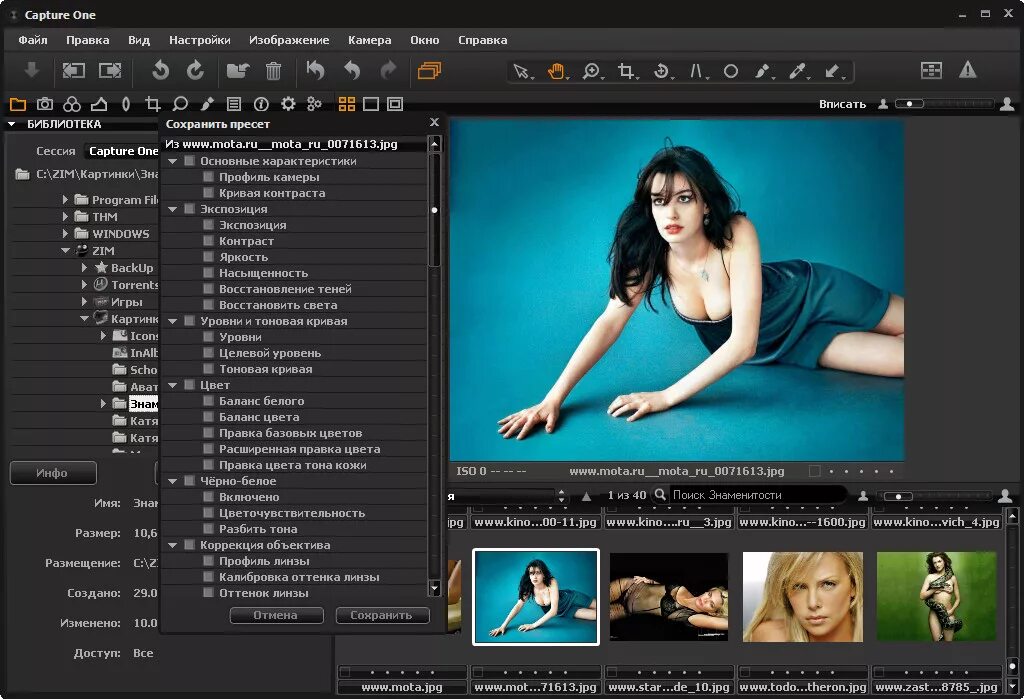Check the Профиль камеры checkbox

[x=208, y=176]
